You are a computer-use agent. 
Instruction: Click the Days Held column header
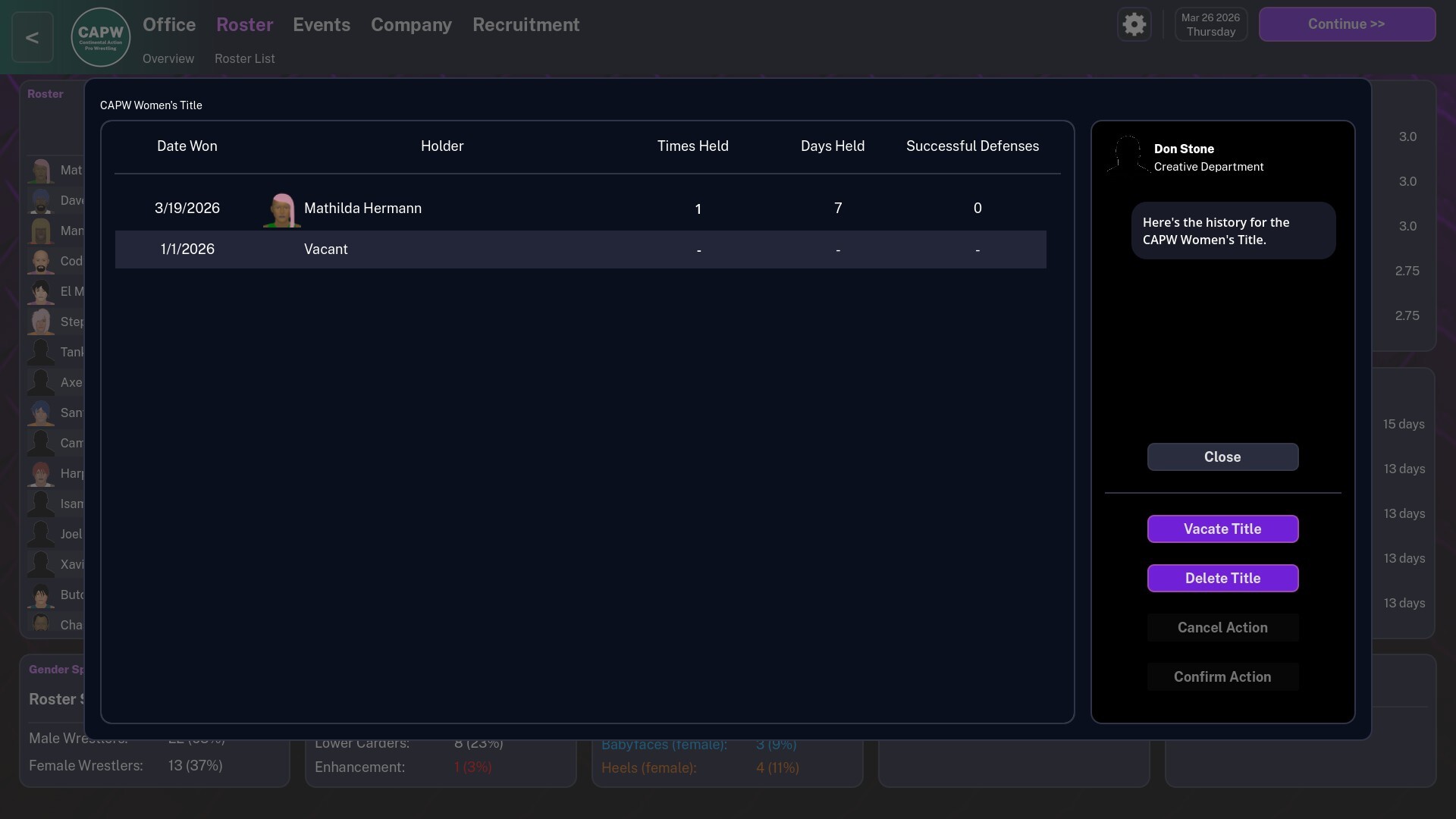click(833, 146)
